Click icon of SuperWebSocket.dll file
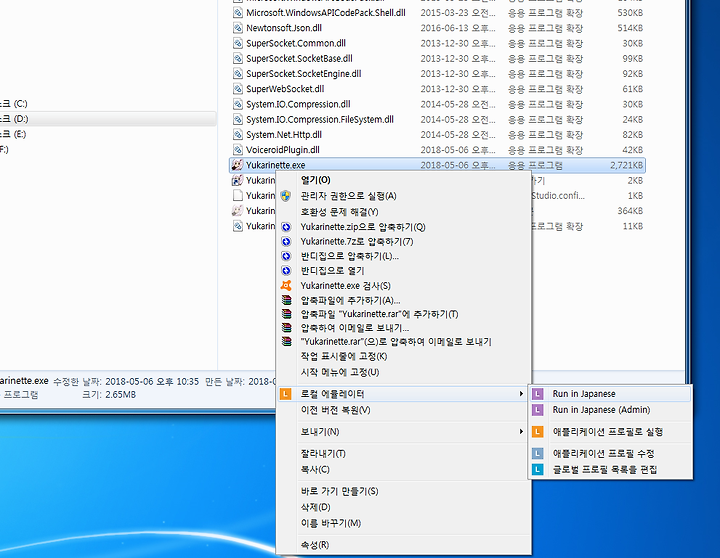 pyautogui.click(x=237, y=89)
